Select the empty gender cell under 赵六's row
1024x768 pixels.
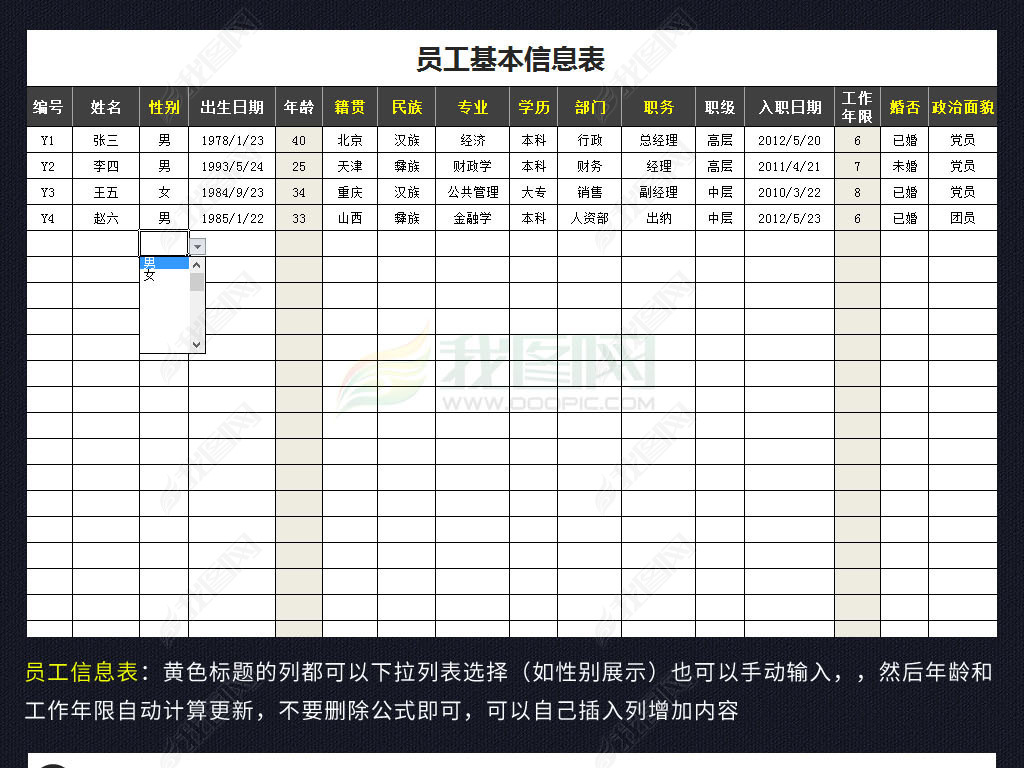[x=163, y=244]
